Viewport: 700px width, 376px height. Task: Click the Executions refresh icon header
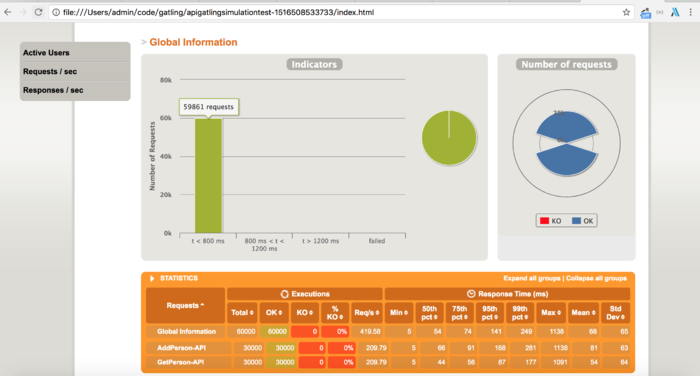pos(284,294)
